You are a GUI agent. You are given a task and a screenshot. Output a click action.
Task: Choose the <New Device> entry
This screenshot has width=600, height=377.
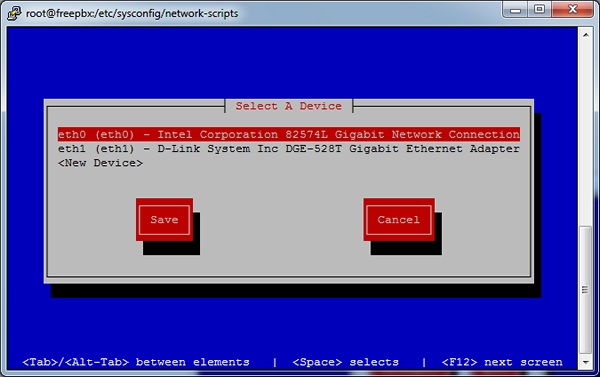coord(100,163)
